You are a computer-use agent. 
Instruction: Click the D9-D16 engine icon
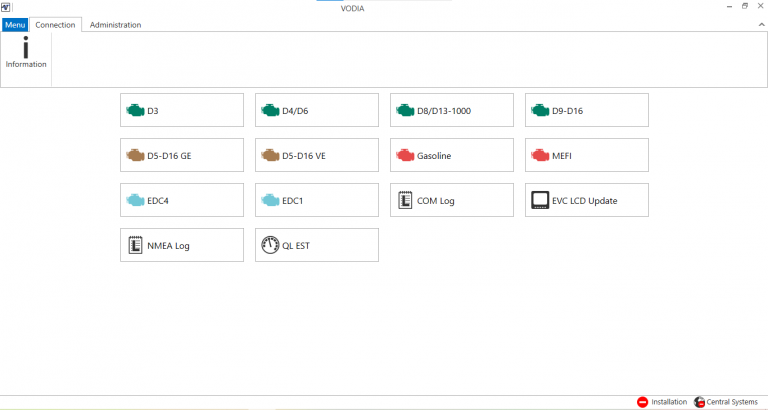[540, 111]
